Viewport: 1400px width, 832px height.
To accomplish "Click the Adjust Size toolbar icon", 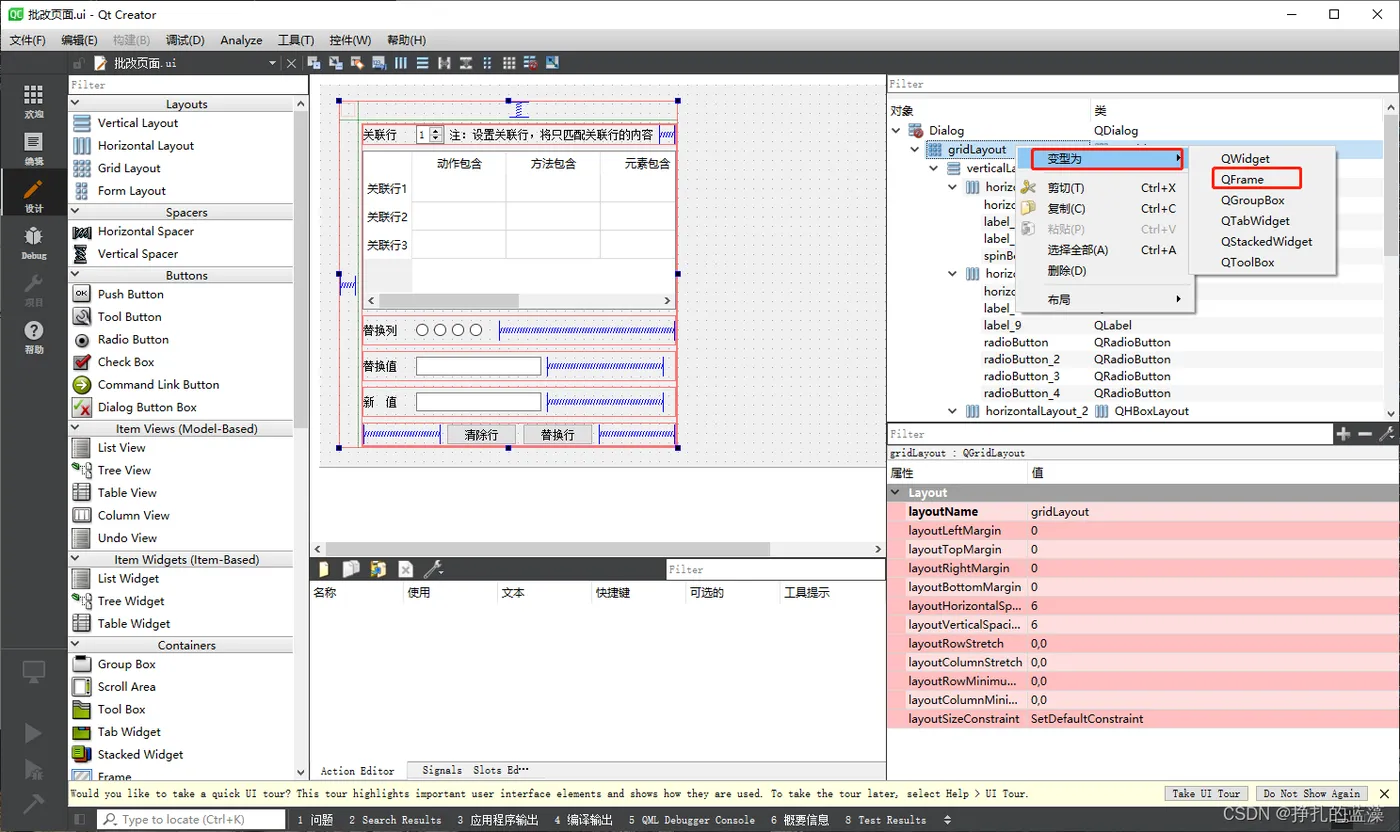I will pyautogui.click(x=552, y=63).
